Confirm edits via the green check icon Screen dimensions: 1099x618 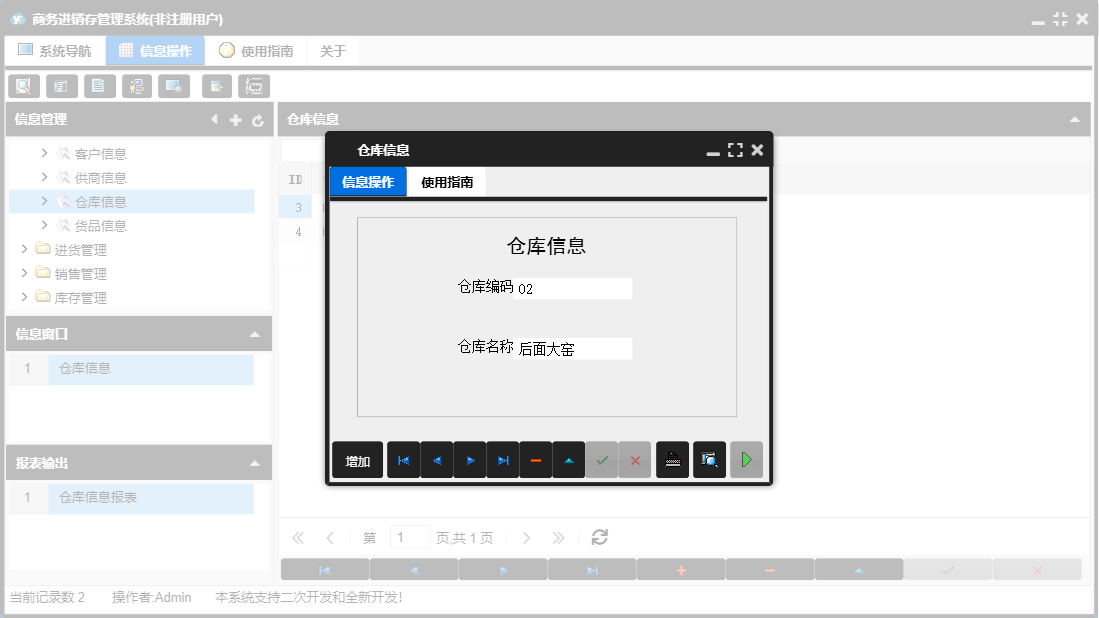[x=602, y=460]
